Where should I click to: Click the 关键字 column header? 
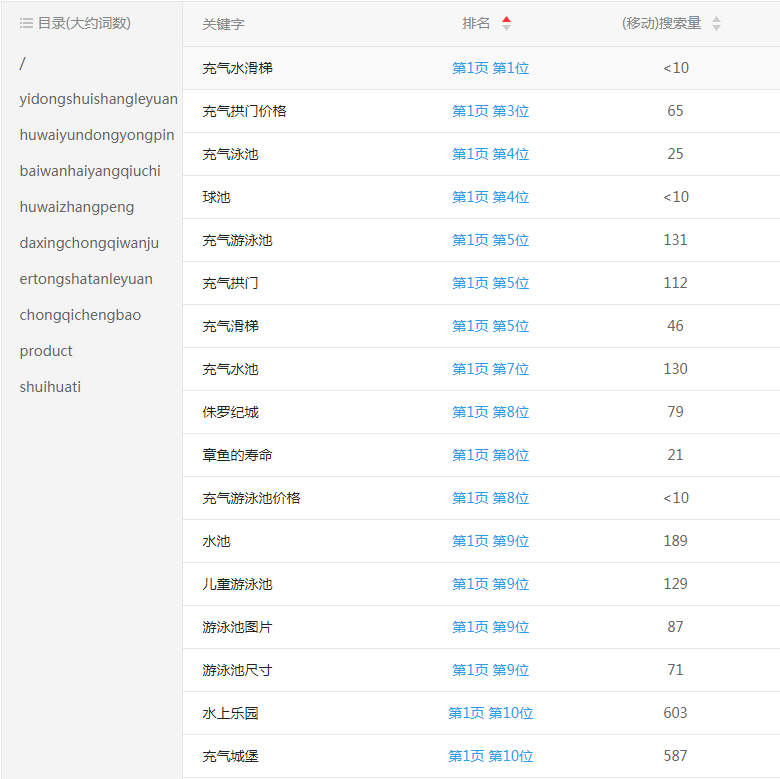click(x=223, y=24)
